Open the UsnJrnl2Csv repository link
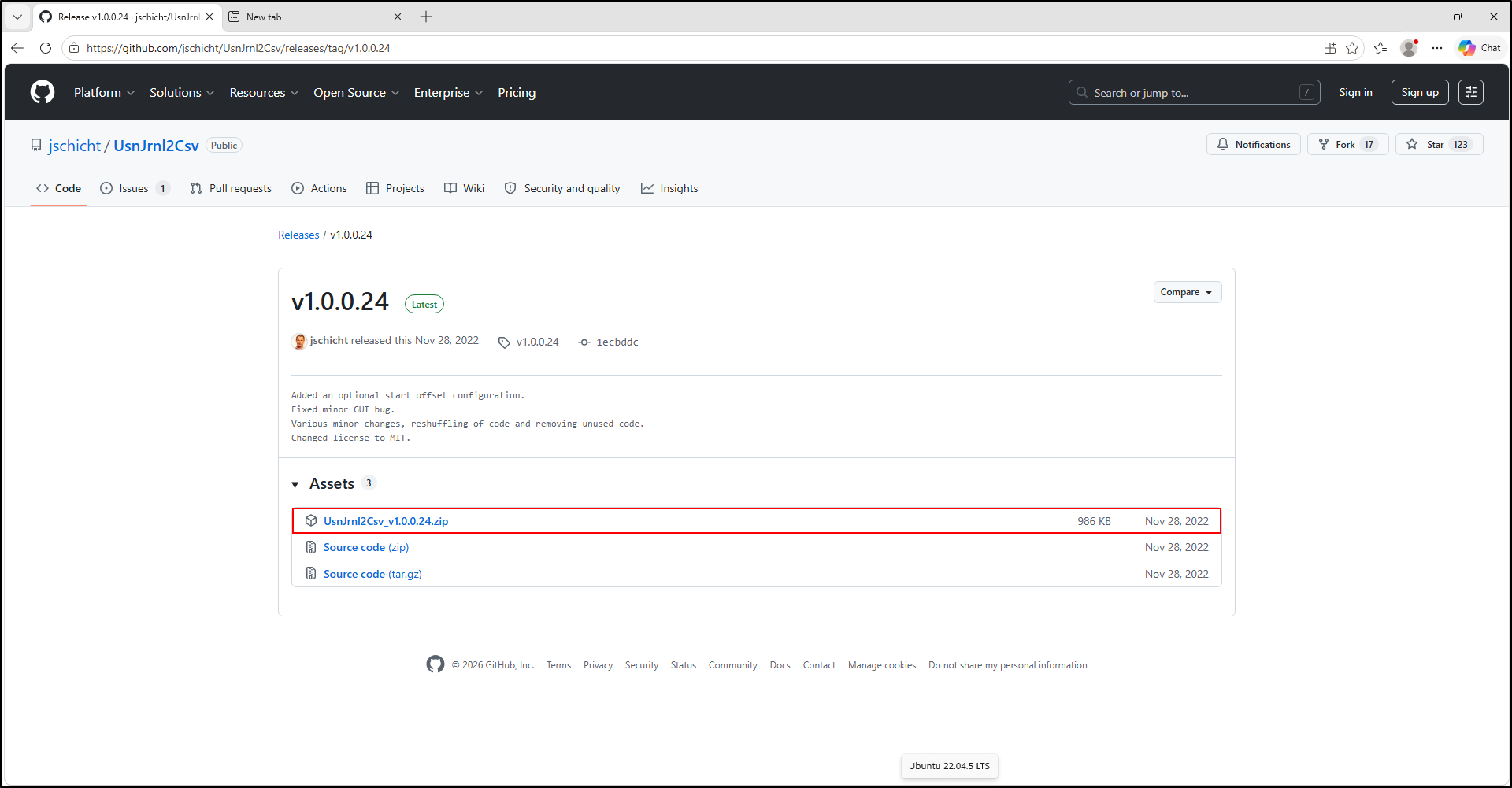The image size is (1512, 788). click(156, 146)
